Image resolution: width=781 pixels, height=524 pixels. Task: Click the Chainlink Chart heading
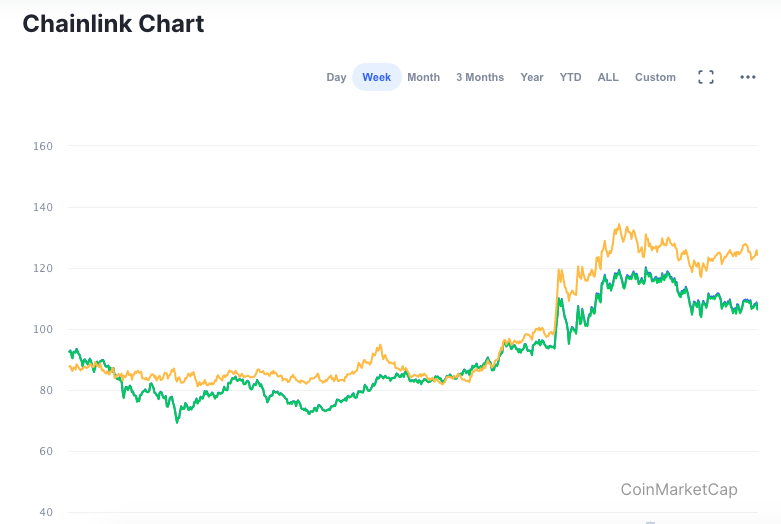click(114, 24)
